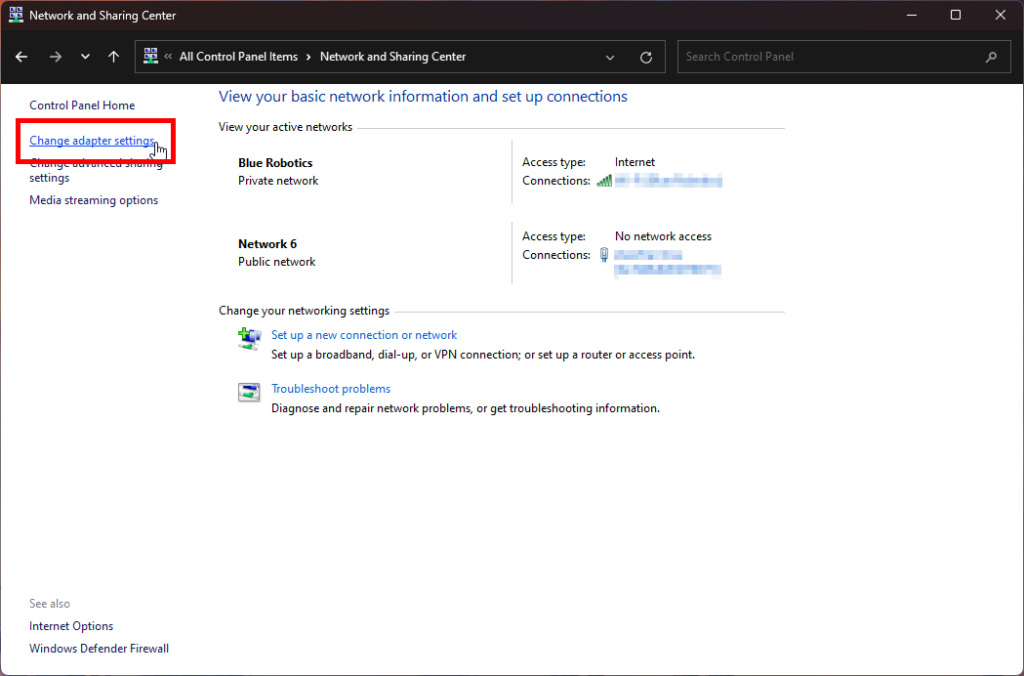Click the Back navigation arrow
Screen dimensions: 1024x676
tap(21, 57)
